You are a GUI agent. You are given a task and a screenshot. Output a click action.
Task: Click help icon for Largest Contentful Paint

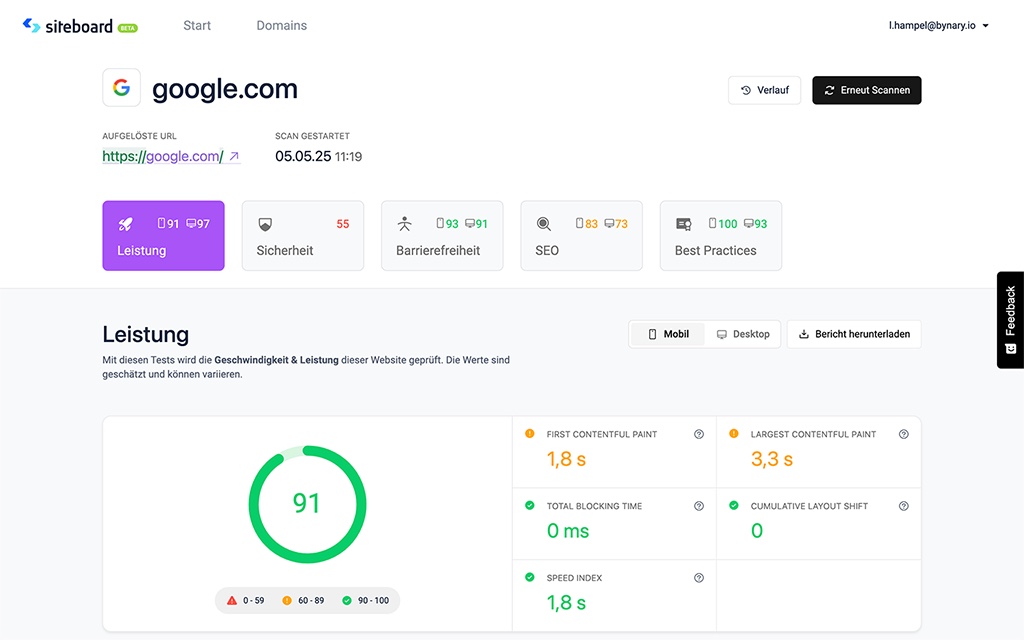click(x=904, y=434)
